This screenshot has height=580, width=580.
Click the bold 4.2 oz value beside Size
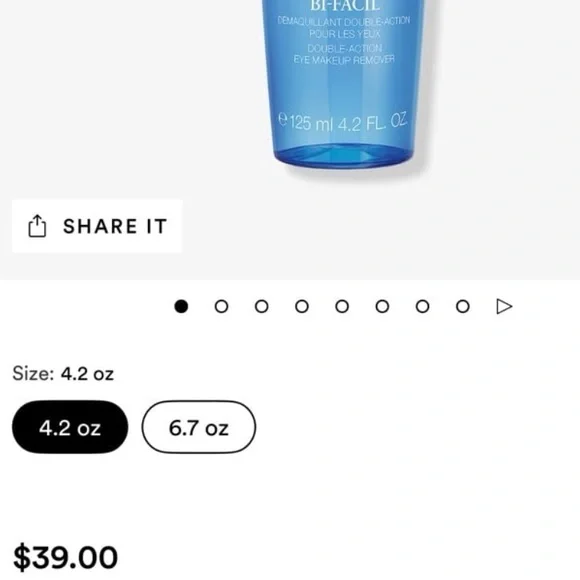pyautogui.click(x=87, y=374)
